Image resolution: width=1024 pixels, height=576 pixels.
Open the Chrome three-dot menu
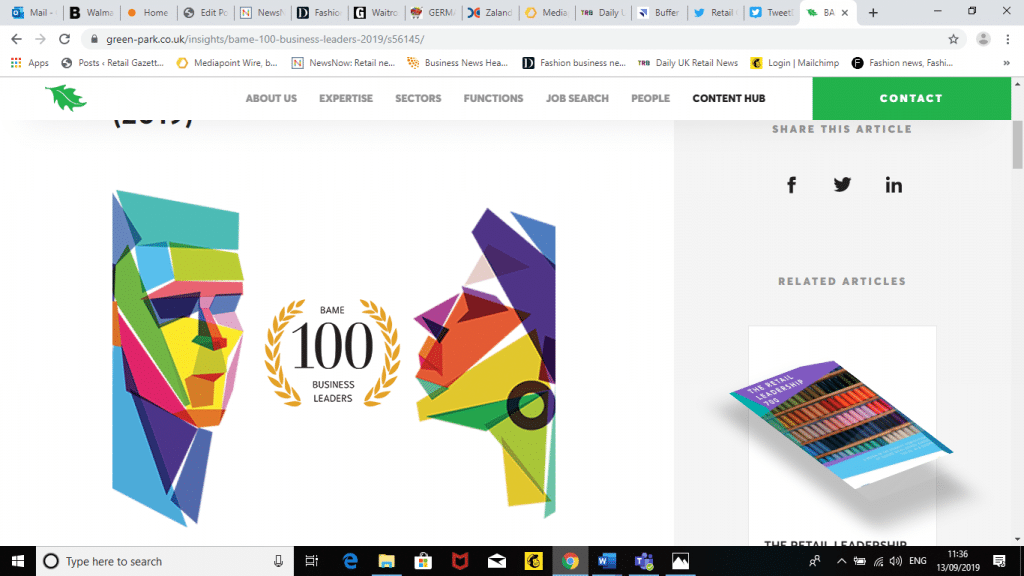pyautogui.click(x=1010, y=38)
